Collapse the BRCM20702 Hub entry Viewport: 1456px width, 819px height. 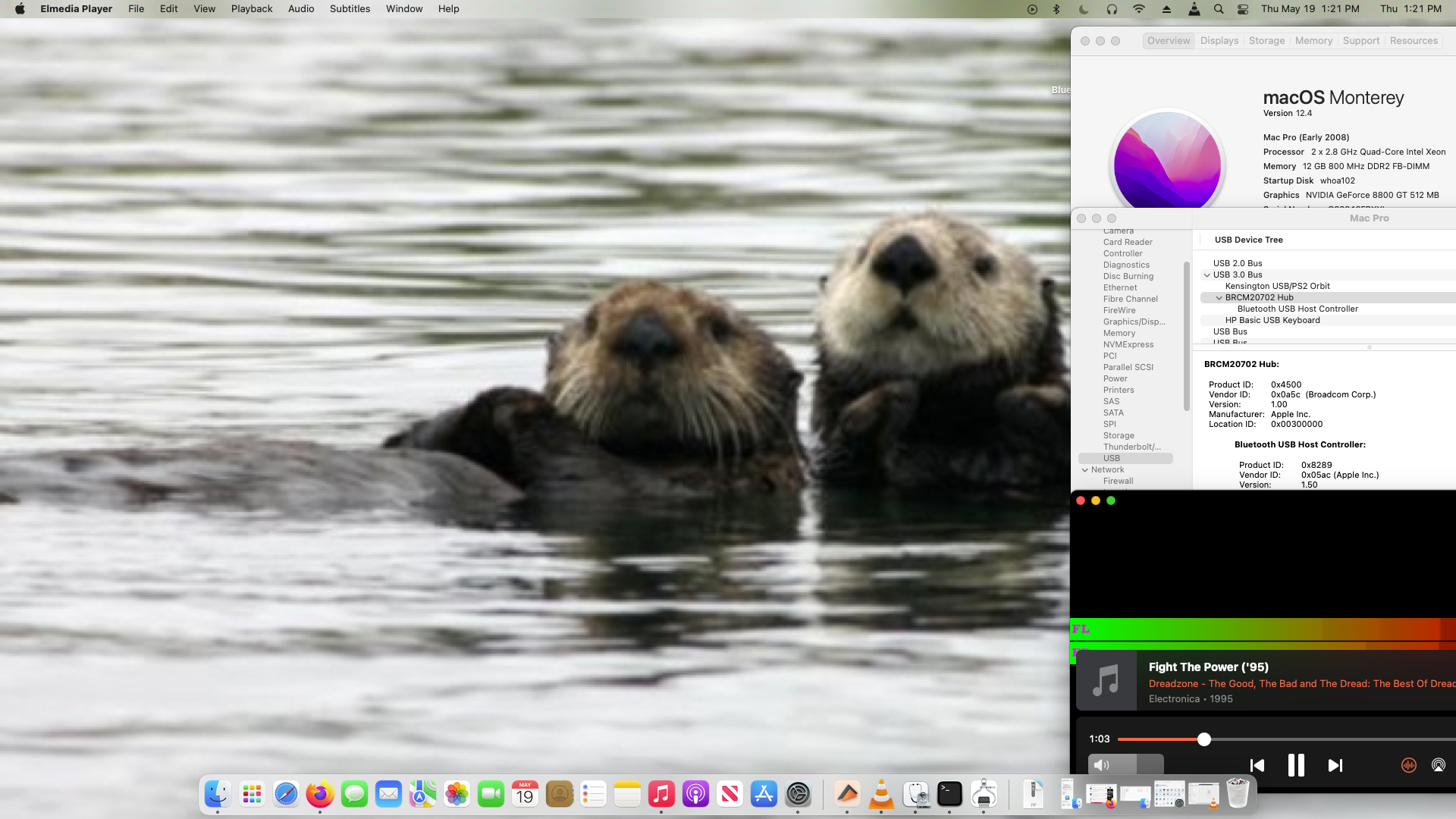point(1219,298)
